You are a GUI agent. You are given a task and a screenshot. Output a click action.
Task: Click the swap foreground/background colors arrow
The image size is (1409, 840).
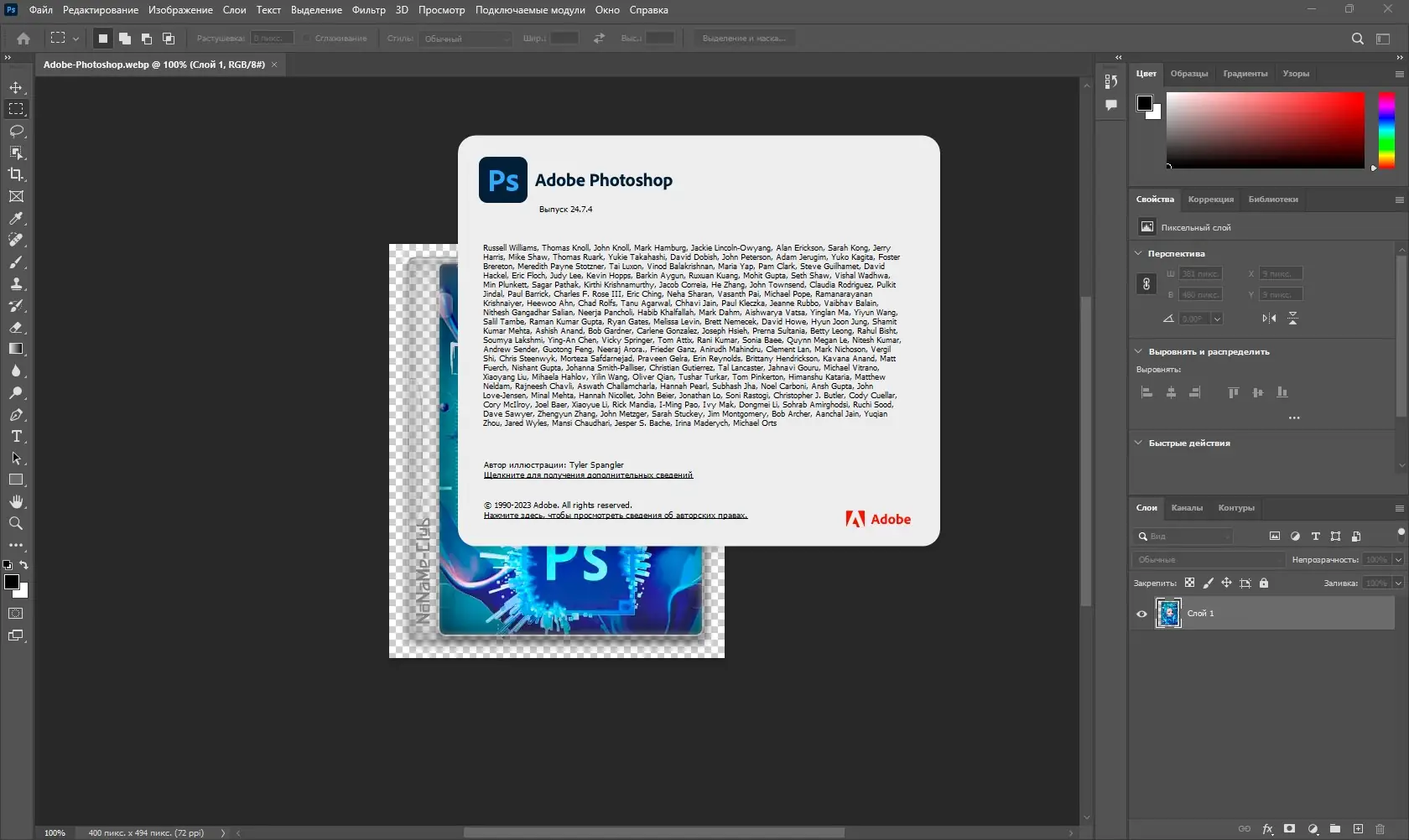click(24, 565)
